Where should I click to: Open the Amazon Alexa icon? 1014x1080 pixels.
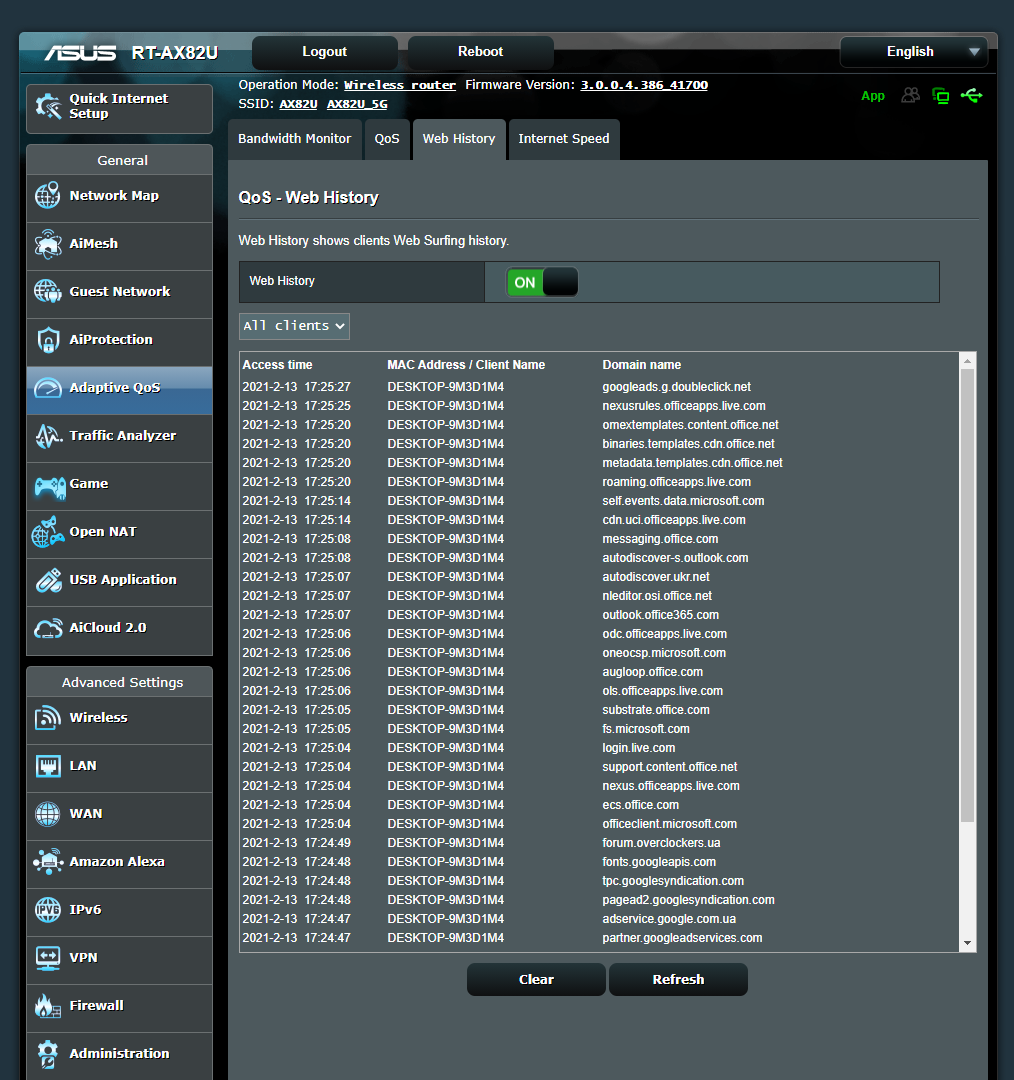[x=48, y=862]
